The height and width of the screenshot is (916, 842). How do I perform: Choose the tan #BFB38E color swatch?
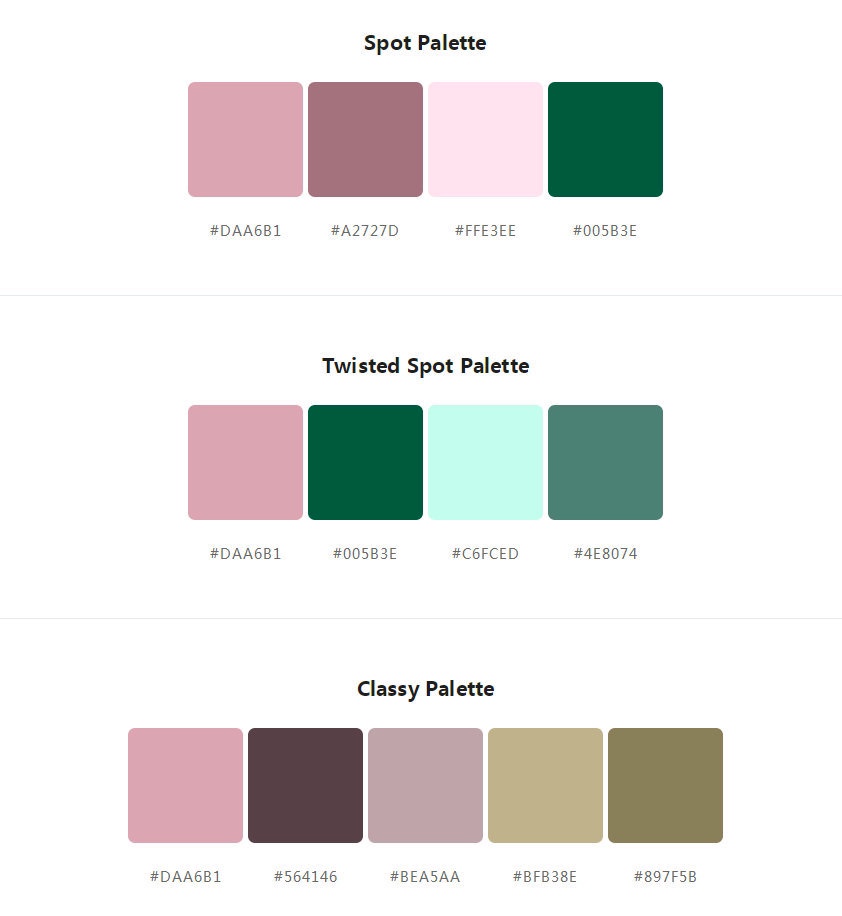click(x=545, y=785)
